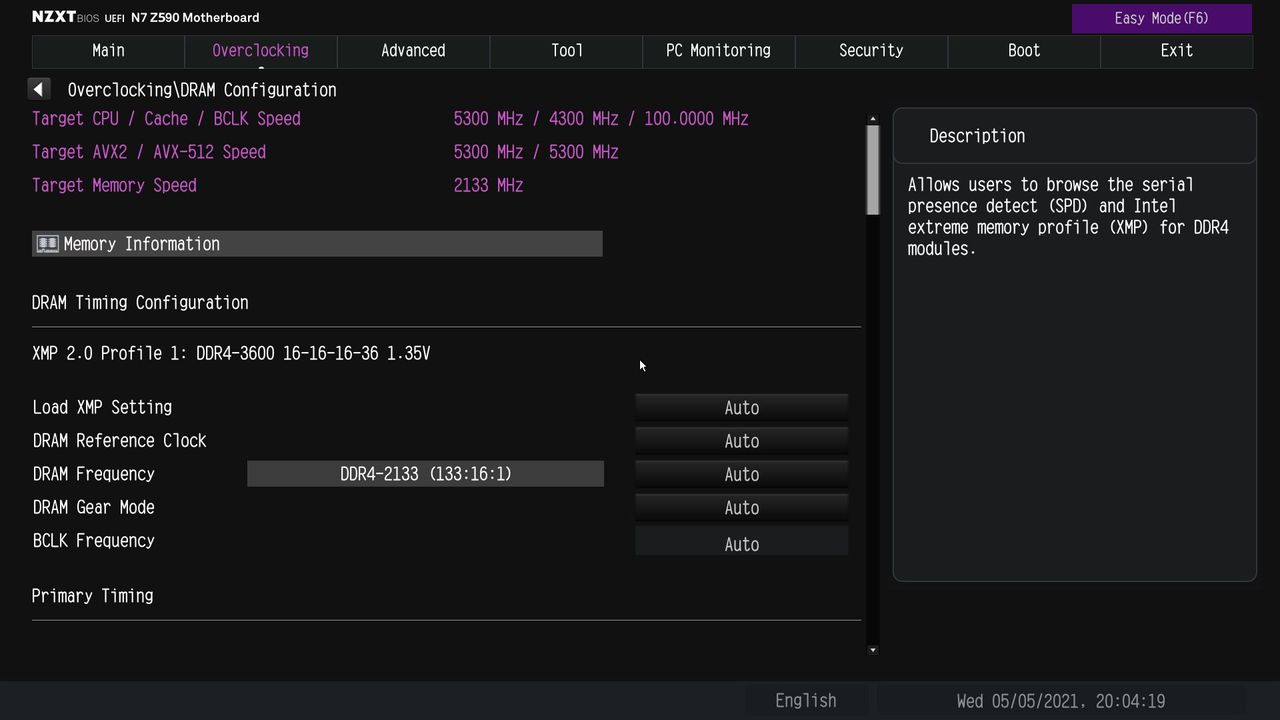Screen dimensions: 1280x720
Task: Click the 5300 MHz / 5300 MHz value
Action: pyautogui.click(x=536, y=152)
